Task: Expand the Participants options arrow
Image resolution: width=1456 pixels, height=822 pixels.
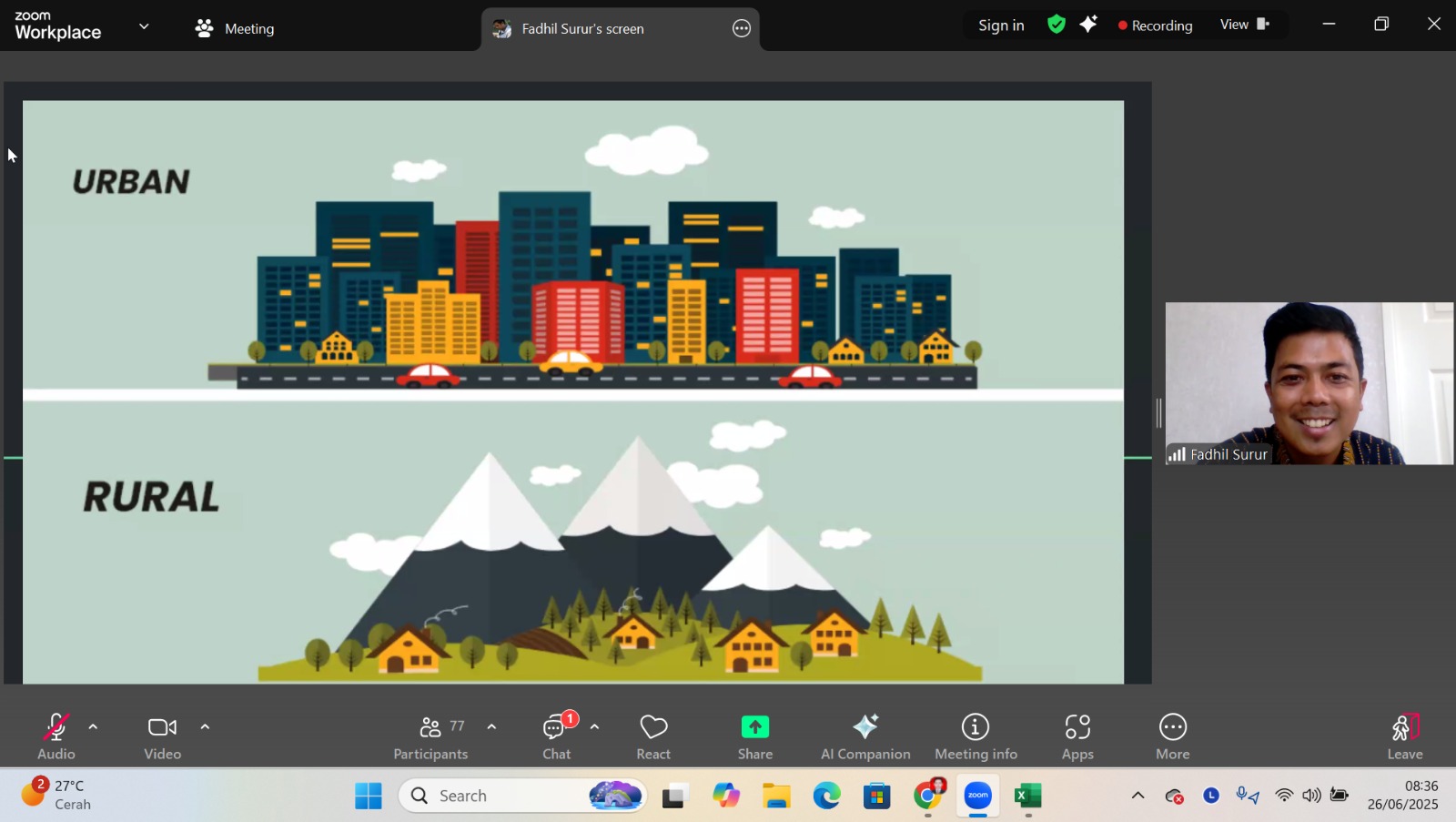Action: tap(491, 726)
